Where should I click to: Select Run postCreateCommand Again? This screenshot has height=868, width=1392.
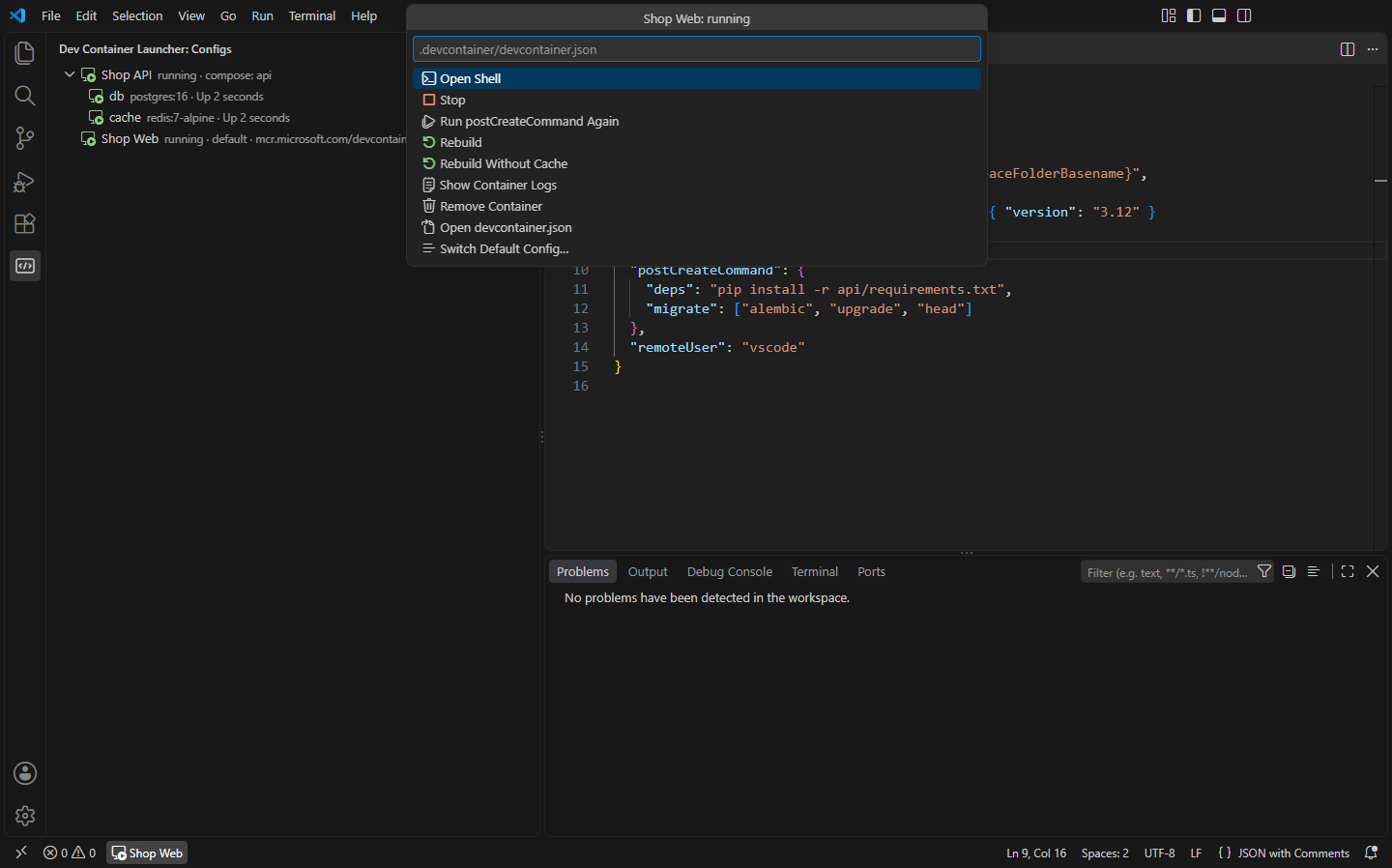(697, 121)
